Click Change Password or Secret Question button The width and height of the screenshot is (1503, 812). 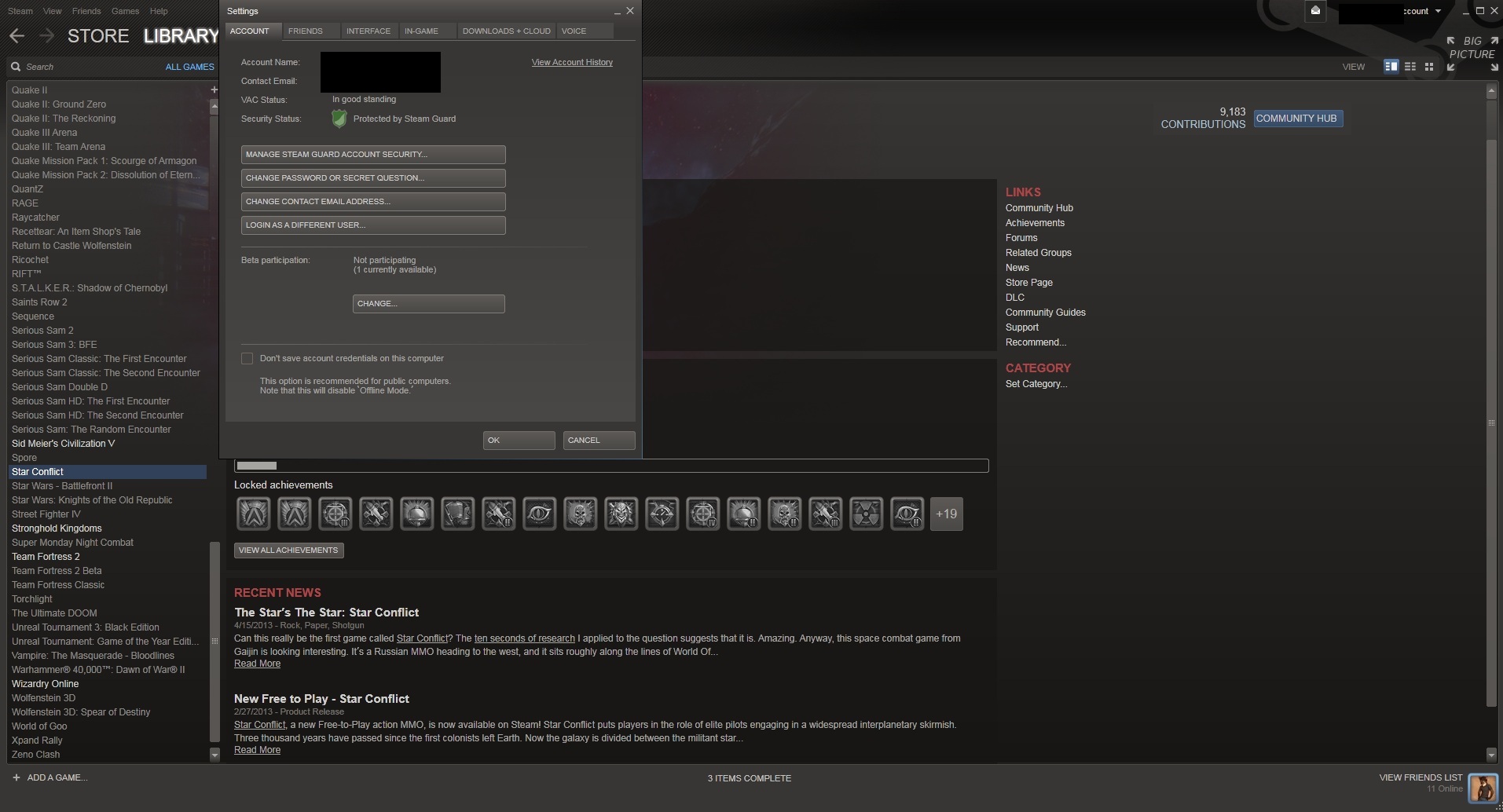click(x=373, y=177)
